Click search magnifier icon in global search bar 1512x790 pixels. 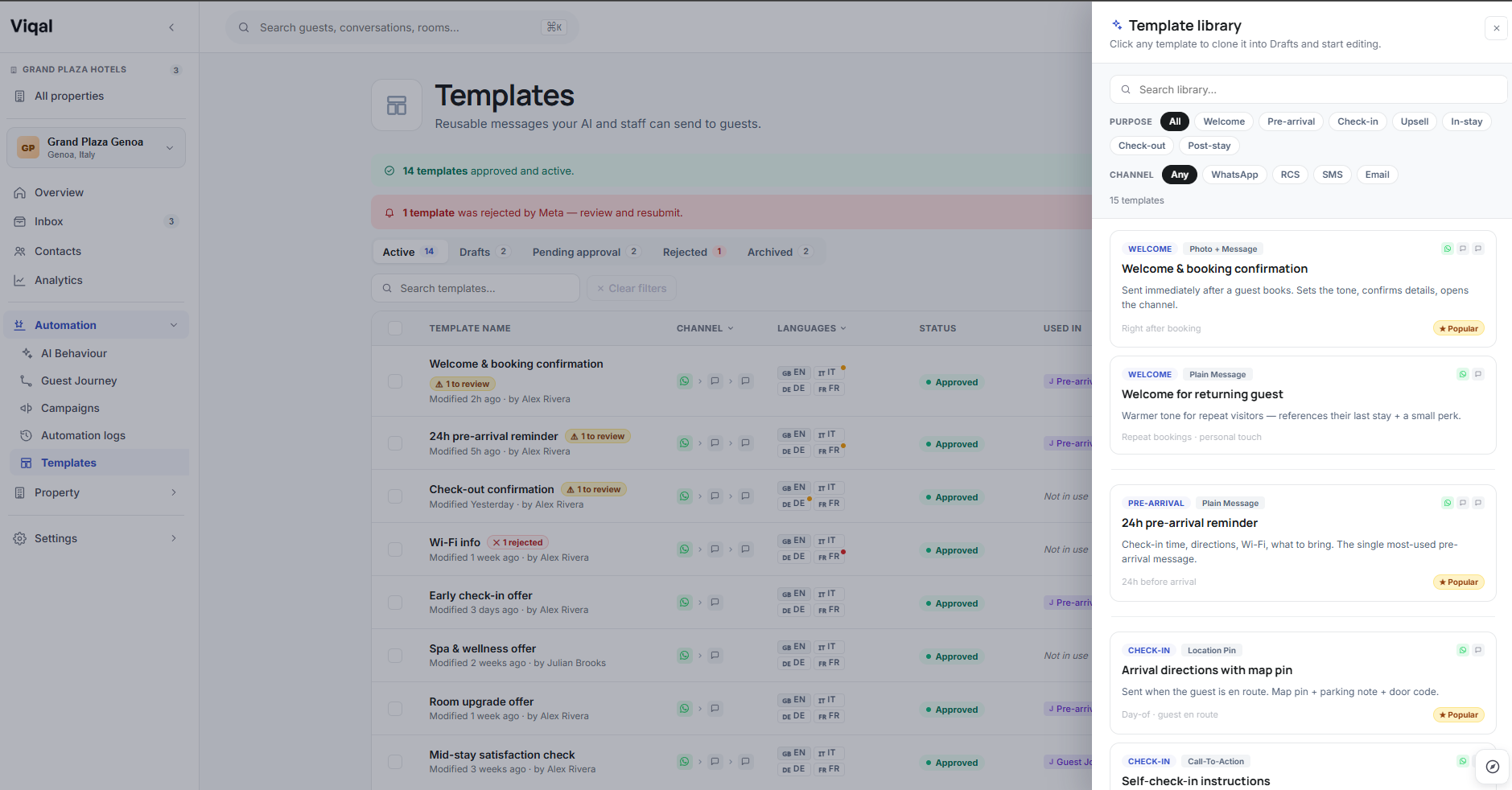point(244,28)
